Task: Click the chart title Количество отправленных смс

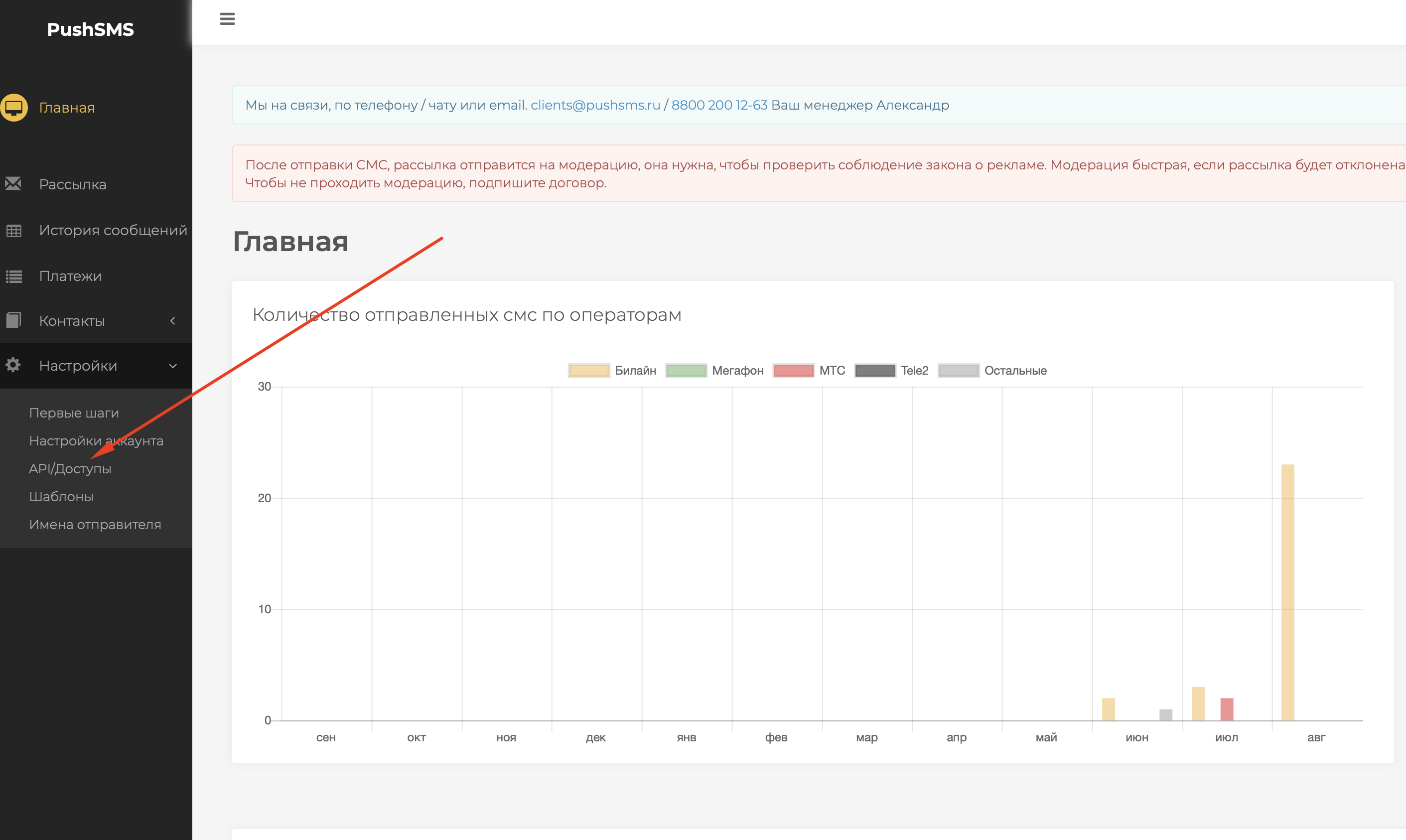Action: [x=466, y=315]
